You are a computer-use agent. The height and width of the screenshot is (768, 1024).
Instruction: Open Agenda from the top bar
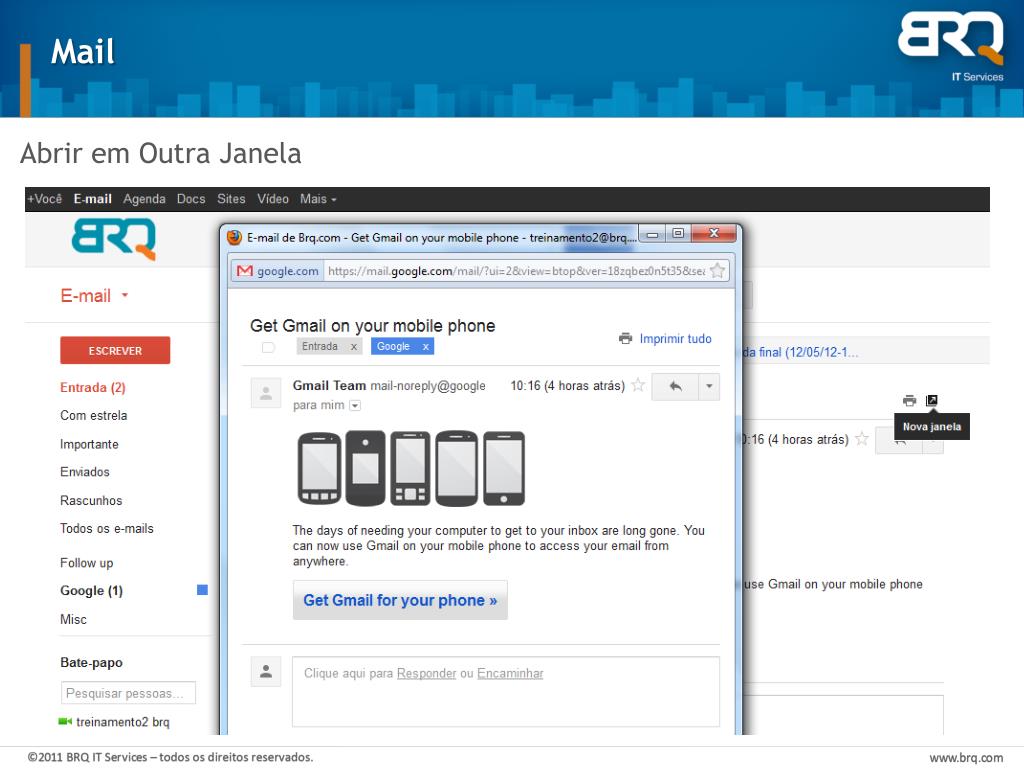pos(144,199)
